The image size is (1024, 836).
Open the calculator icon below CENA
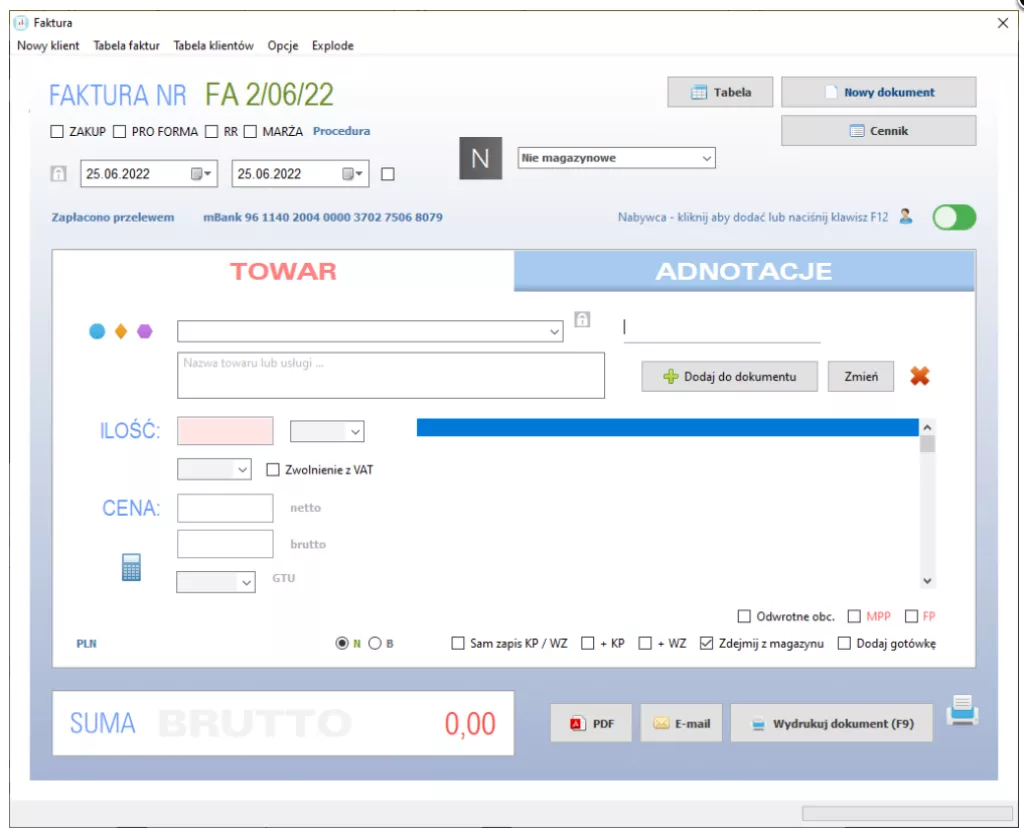pos(131,567)
